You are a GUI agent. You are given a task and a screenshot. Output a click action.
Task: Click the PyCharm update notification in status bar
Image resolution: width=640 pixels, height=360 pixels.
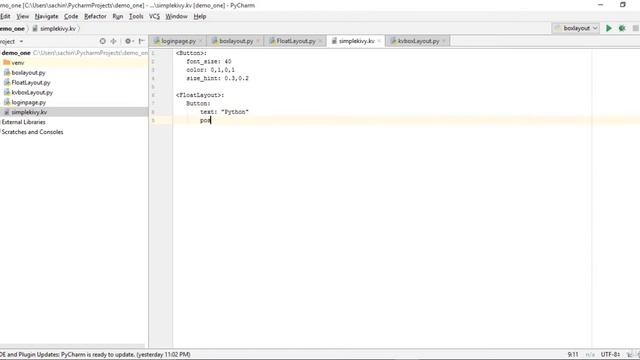pyautogui.click(x=95, y=355)
